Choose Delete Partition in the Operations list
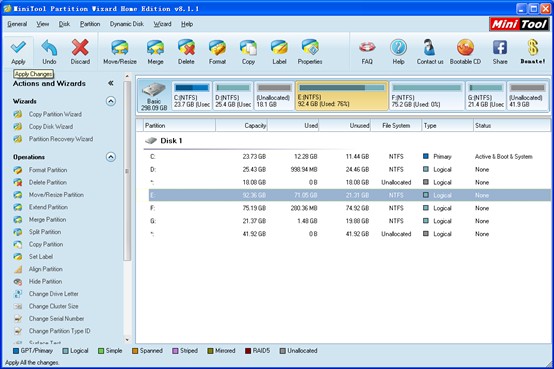The height and width of the screenshot is (369, 554). [48, 182]
